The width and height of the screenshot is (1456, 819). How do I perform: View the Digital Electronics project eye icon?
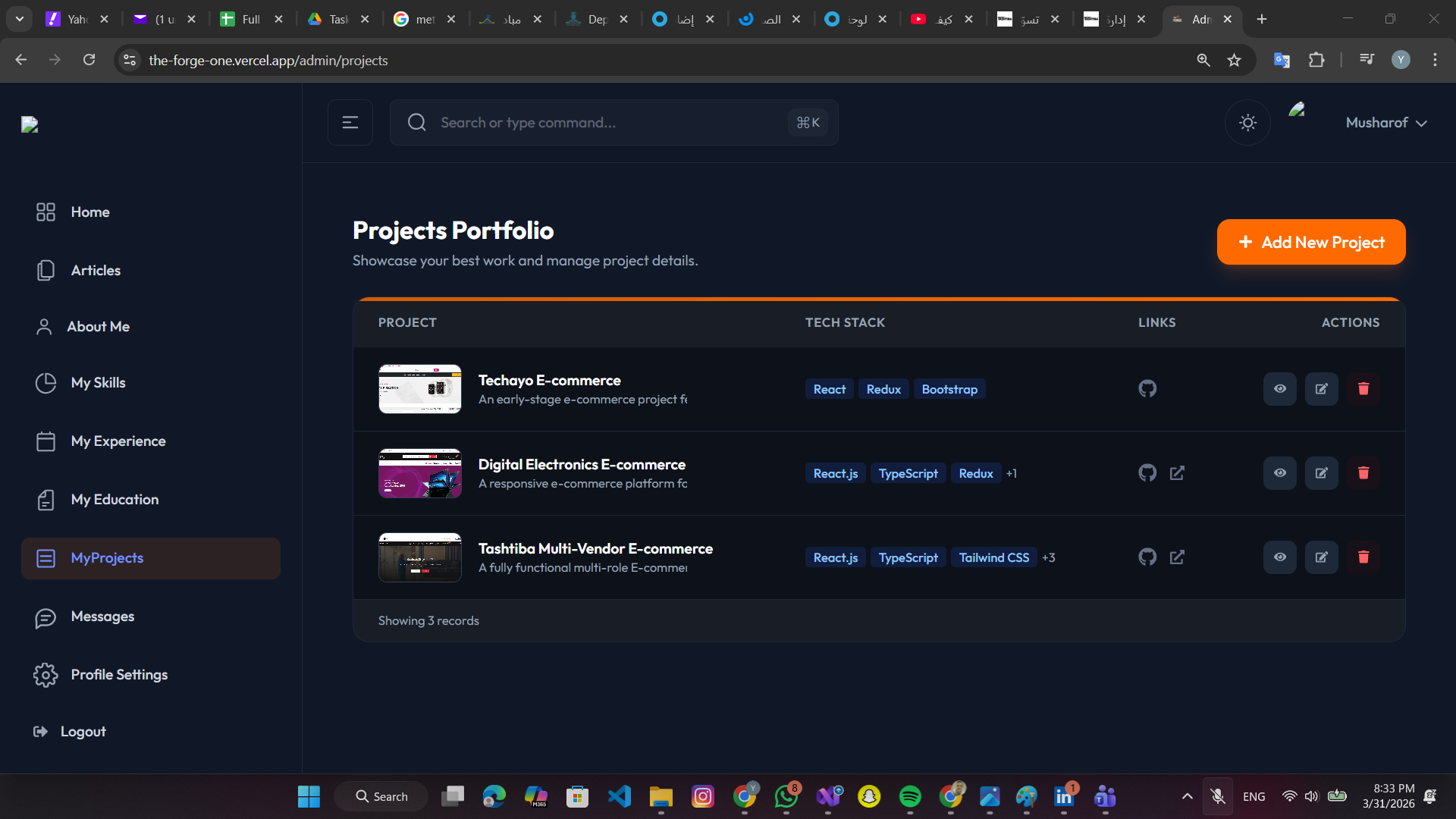click(1279, 473)
